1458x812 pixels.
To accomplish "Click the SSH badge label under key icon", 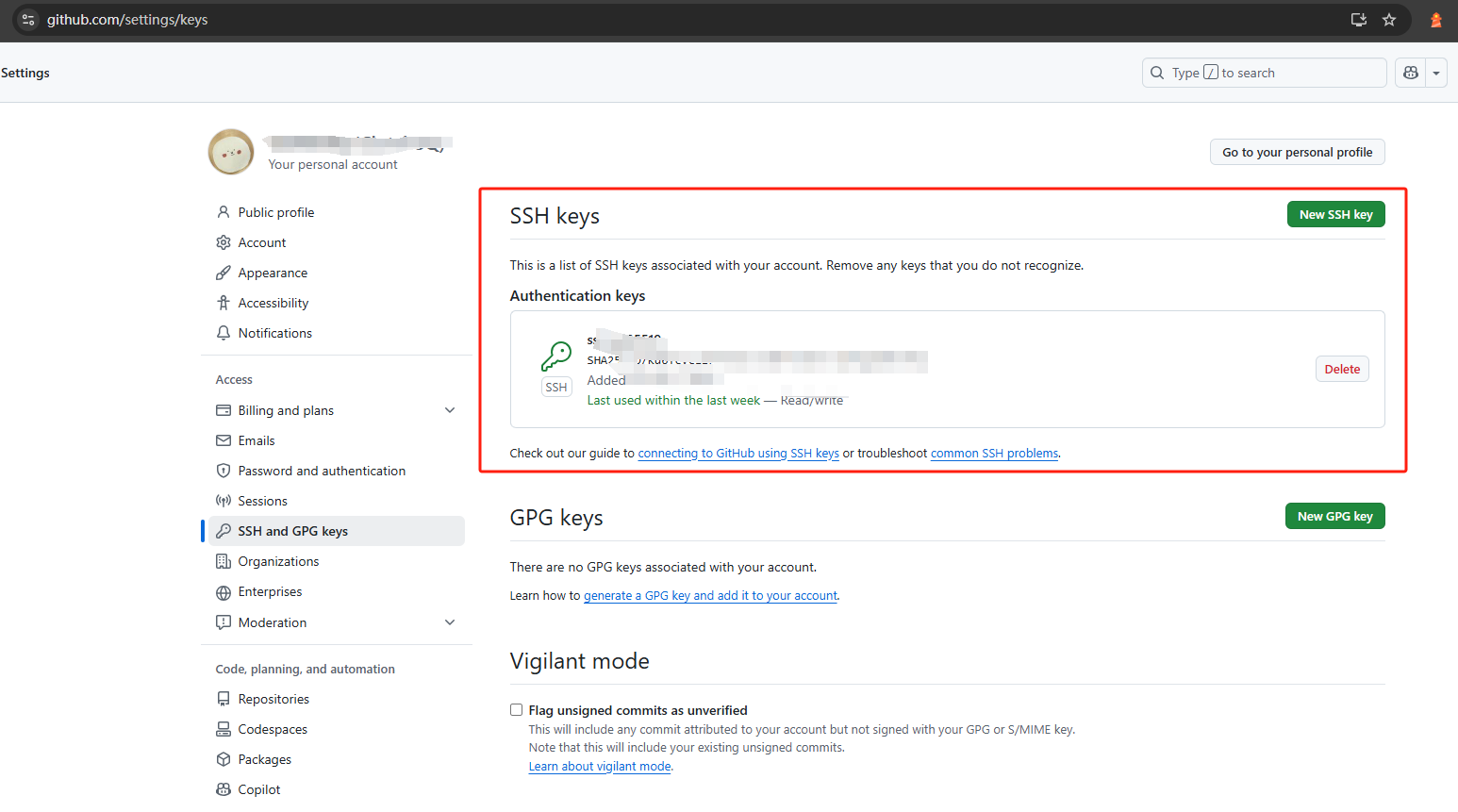I will (x=556, y=387).
